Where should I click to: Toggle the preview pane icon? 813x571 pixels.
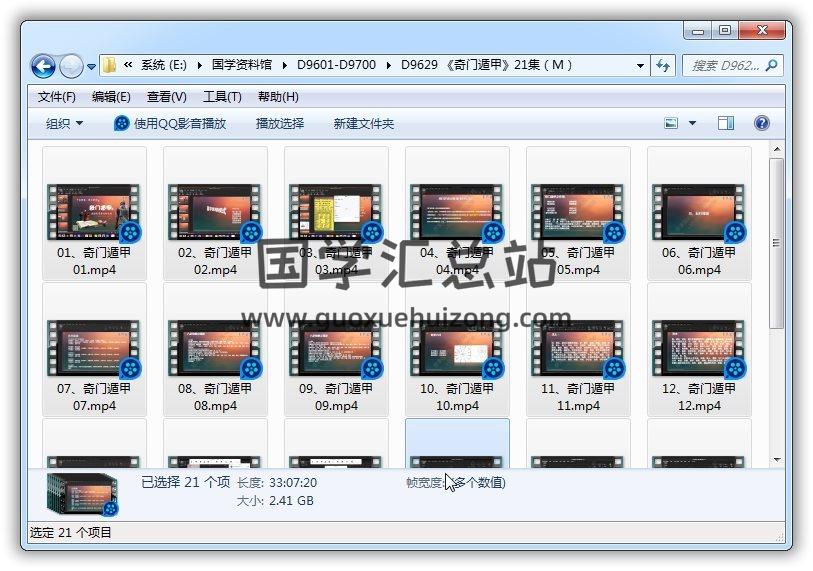click(x=726, y=123)
